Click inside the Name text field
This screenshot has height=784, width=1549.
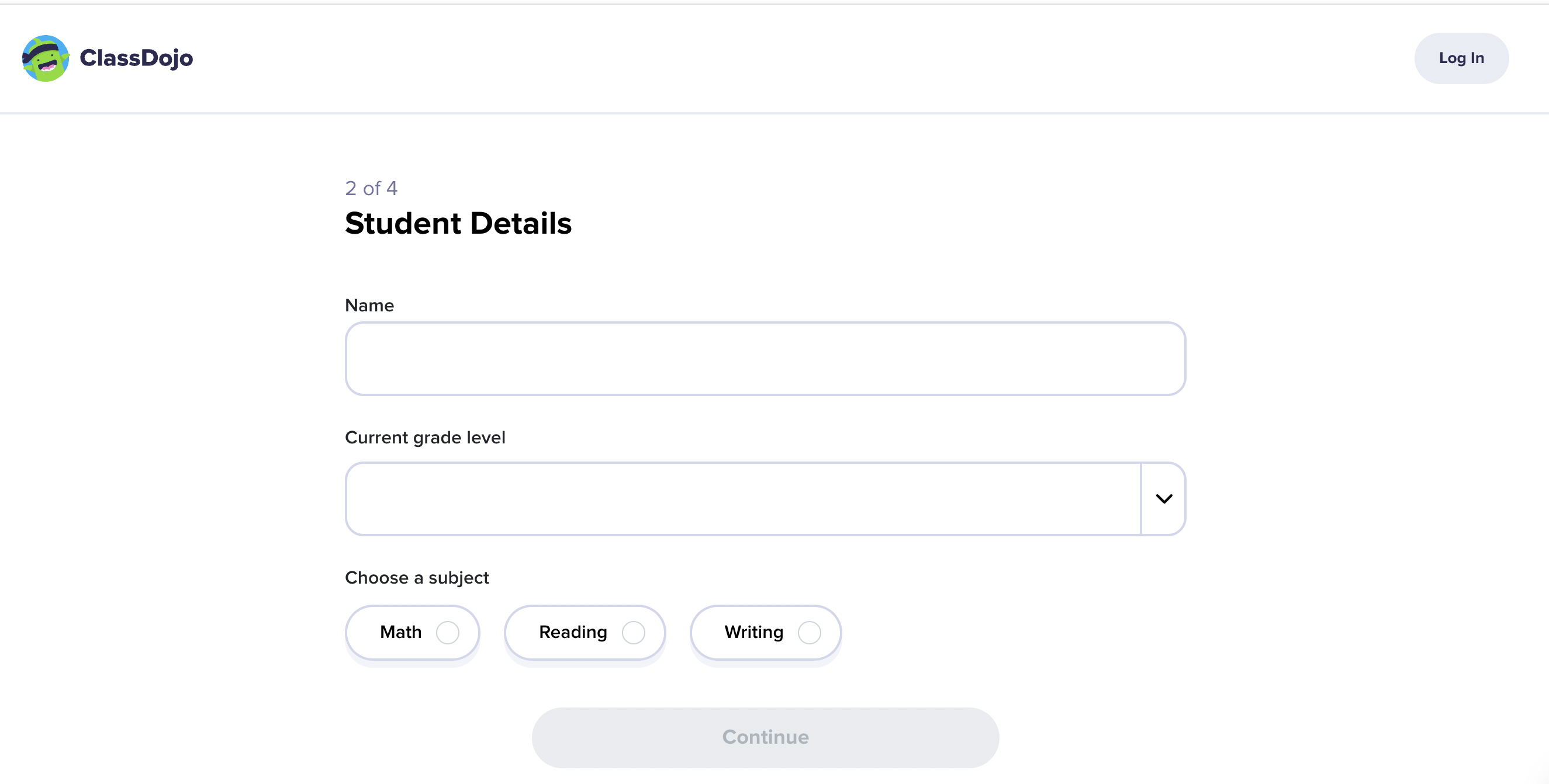[x=765, y=359]
